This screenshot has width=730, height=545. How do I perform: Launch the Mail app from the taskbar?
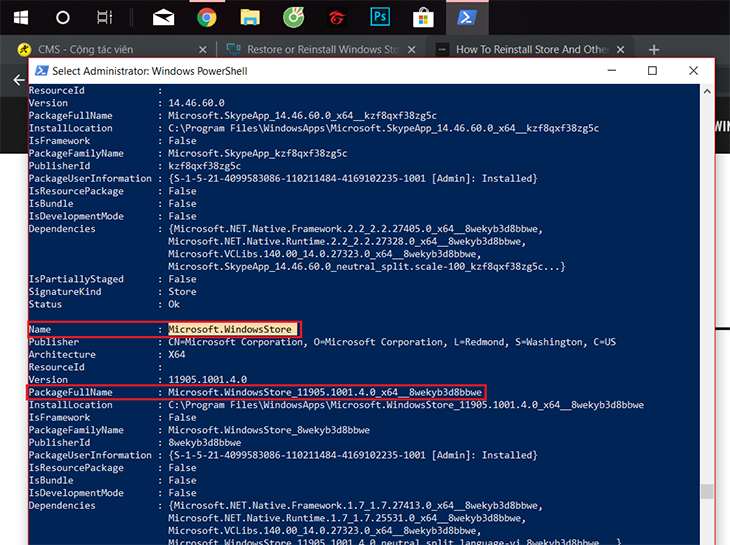tap(163, 18)
